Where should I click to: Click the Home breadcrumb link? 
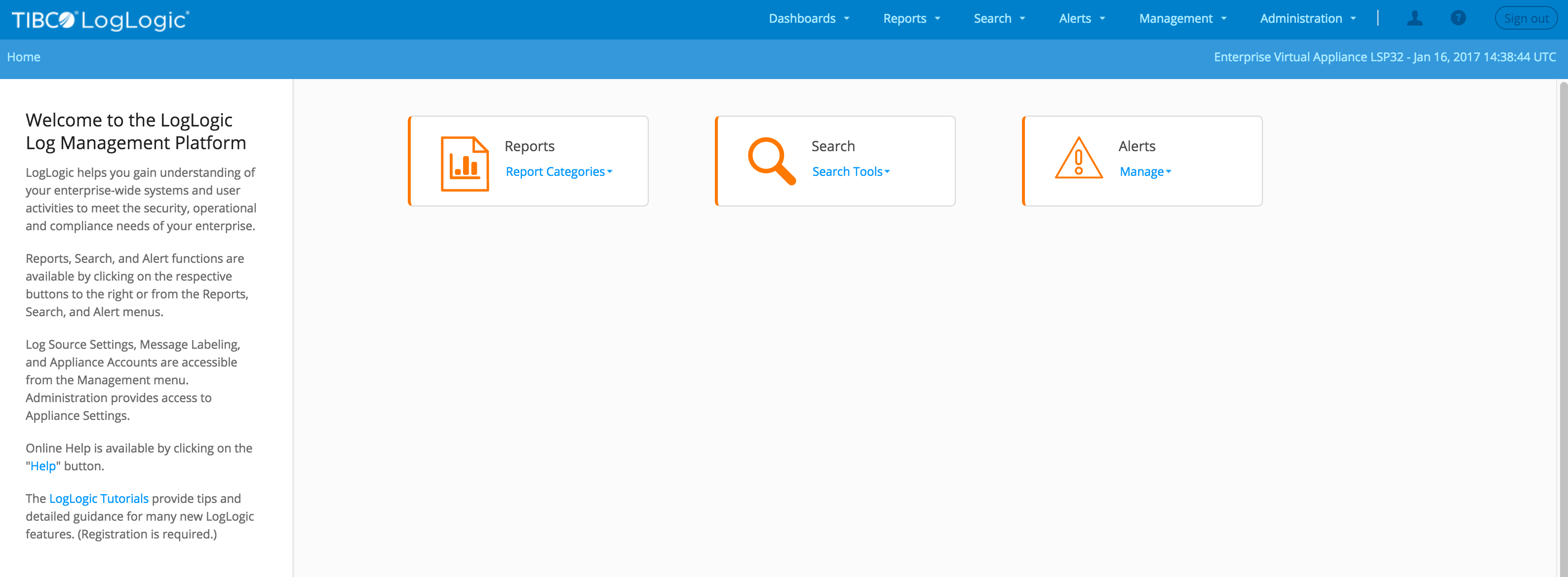(24, 57)
